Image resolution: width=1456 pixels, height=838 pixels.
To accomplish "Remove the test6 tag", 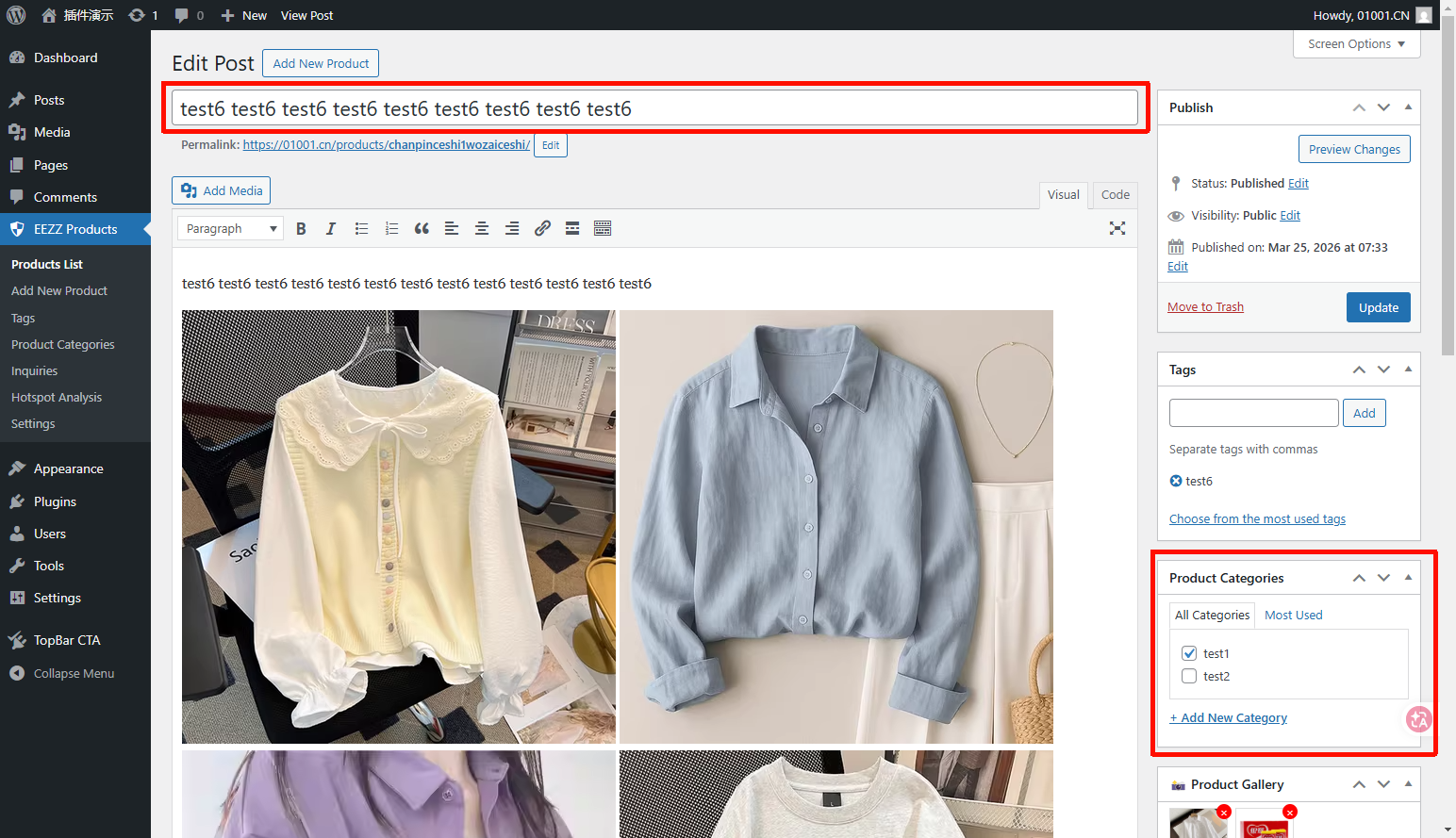I will [1176, 481].
